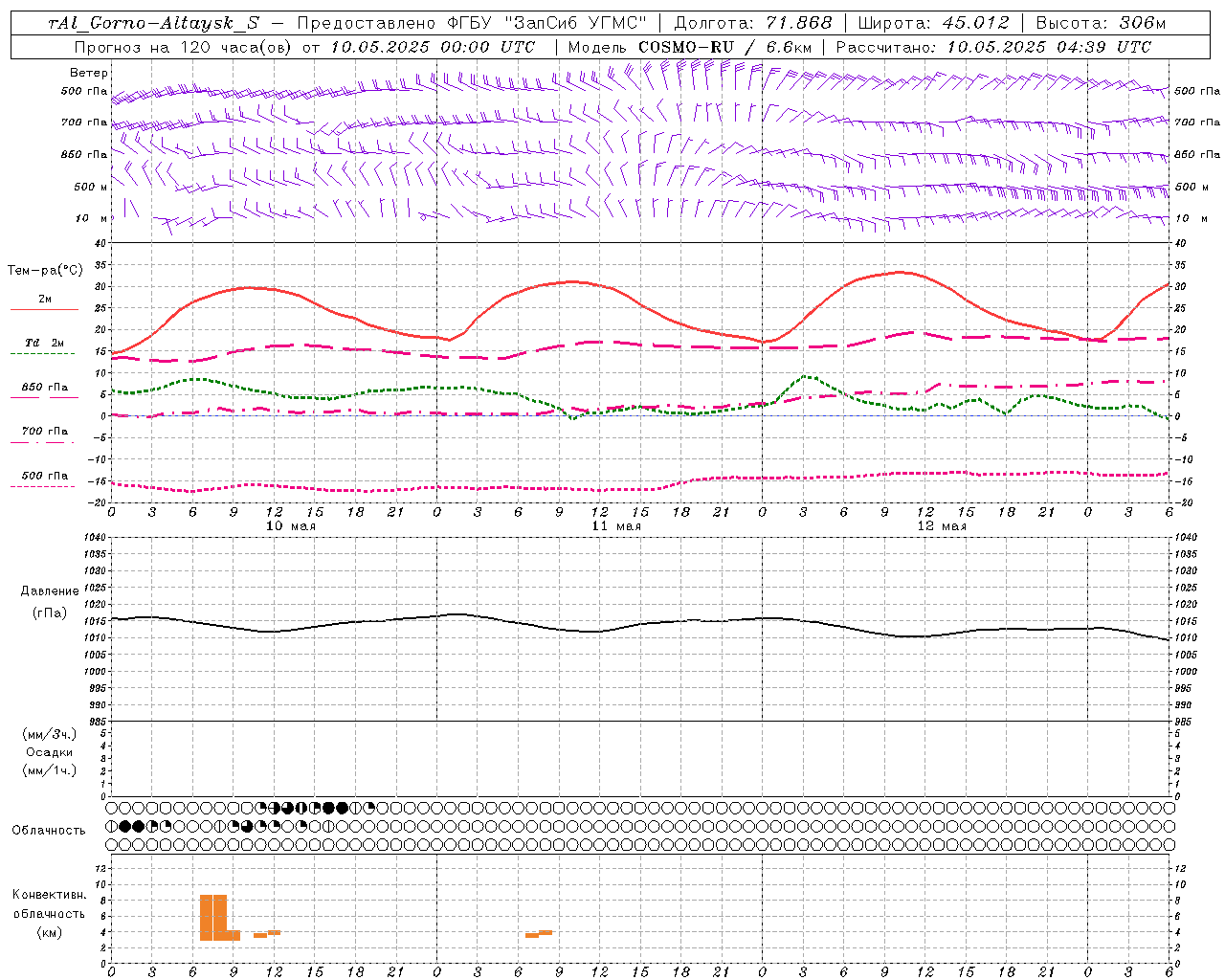Click the elevation label Высота: 306м

click(1101, 23)
